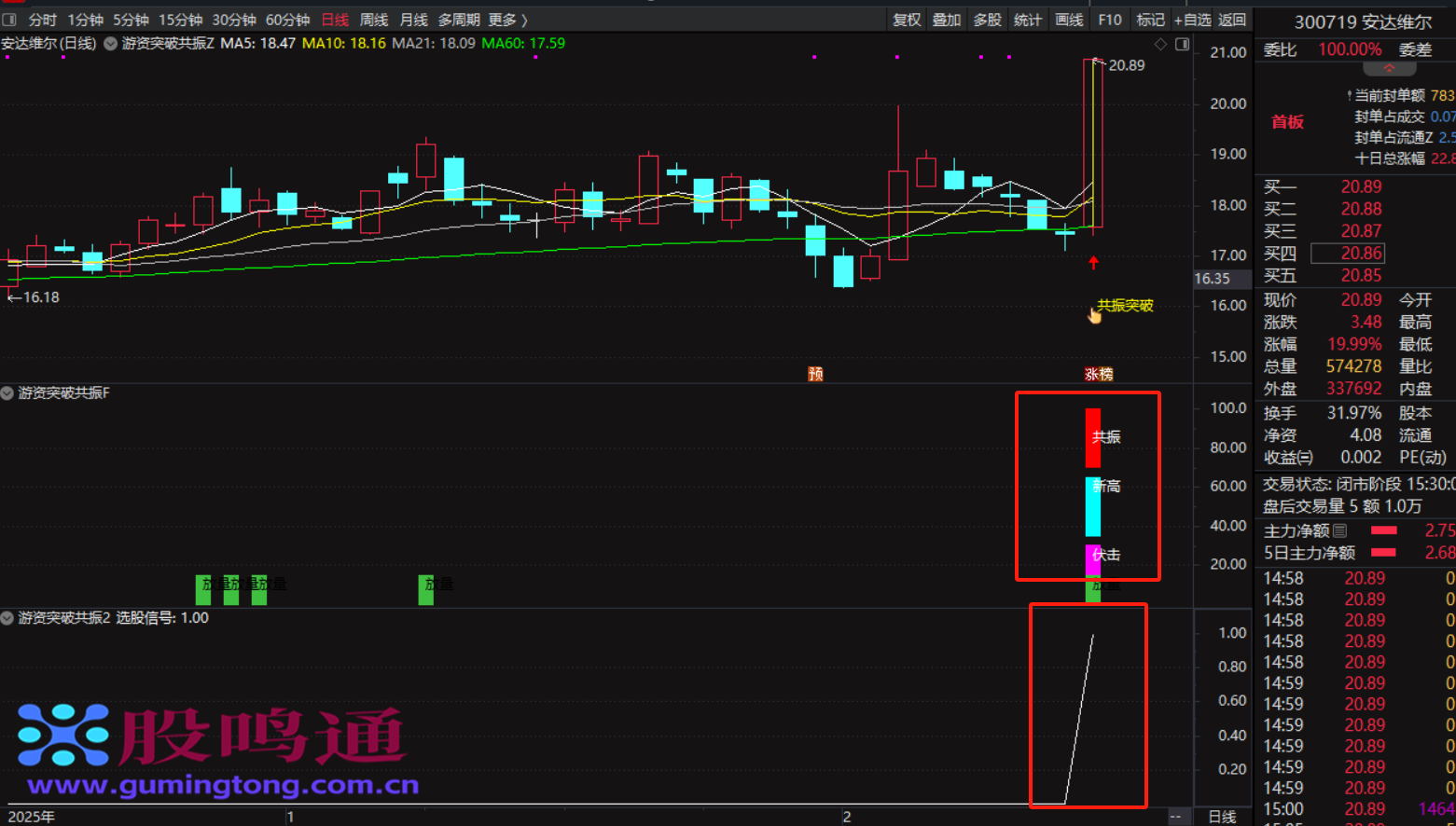Click the 预 forecast marker on chart
Screen dimensions: 1456x826
[x=815, y=374]
